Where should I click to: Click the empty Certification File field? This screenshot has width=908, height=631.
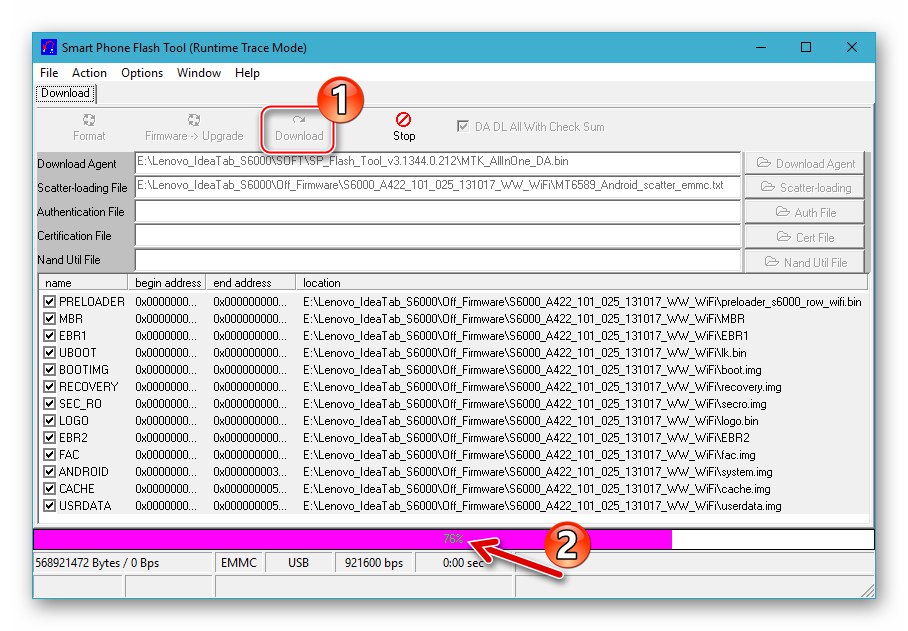coord(438,236)
